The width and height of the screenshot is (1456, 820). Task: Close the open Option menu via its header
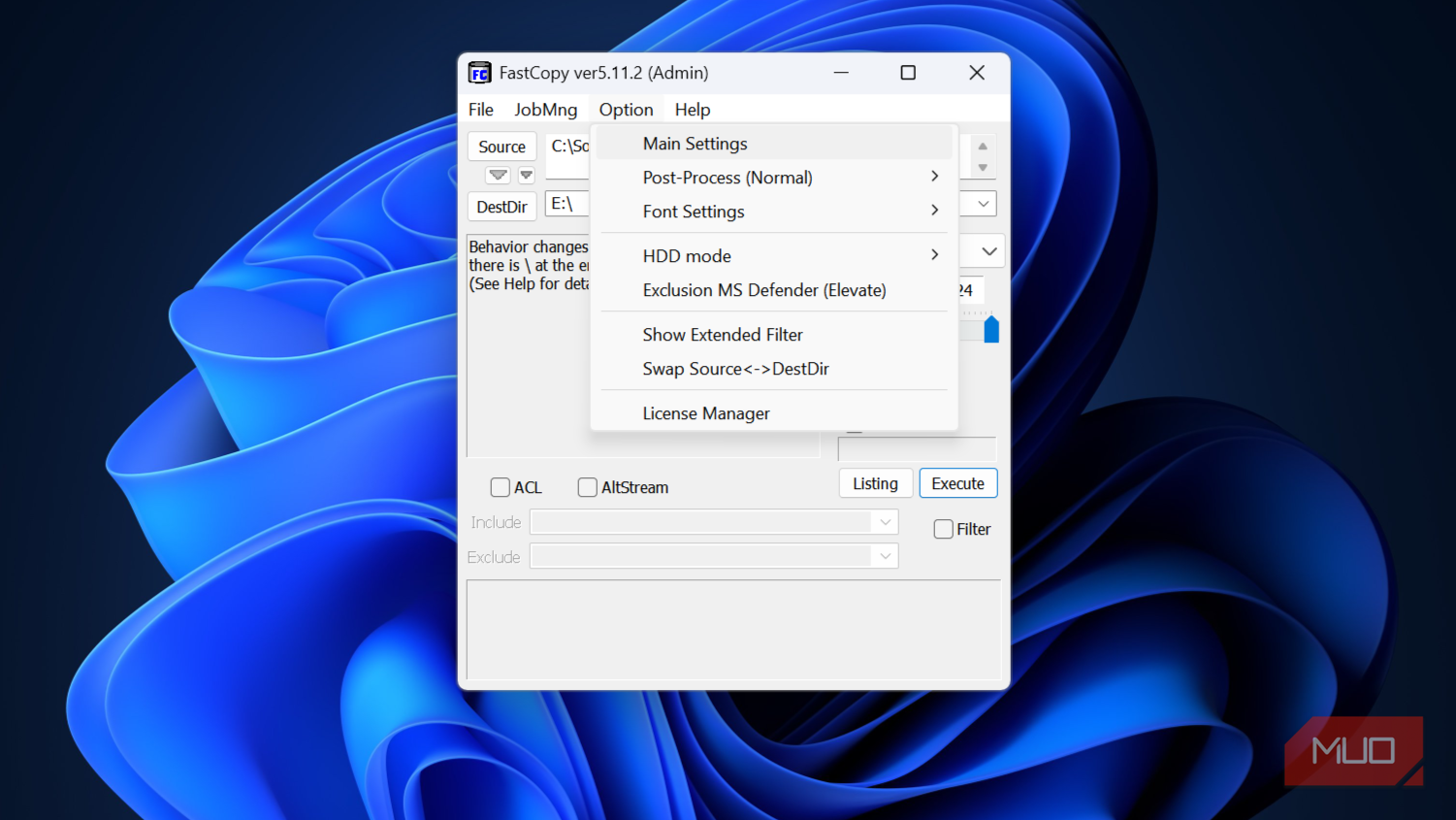(x=626, y=110)
